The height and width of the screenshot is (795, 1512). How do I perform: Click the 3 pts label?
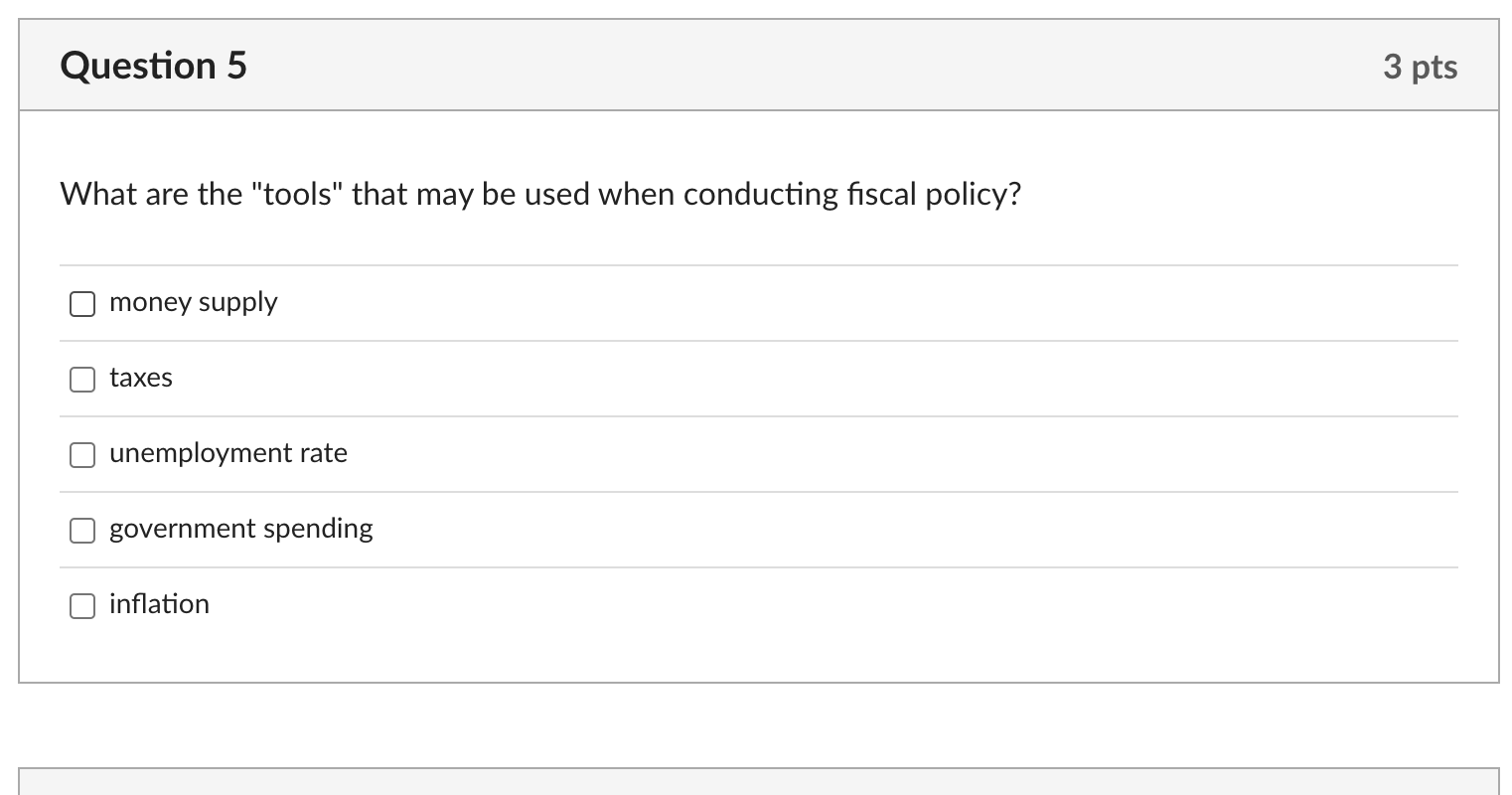pyautogui.click(x=1421, y=67)
